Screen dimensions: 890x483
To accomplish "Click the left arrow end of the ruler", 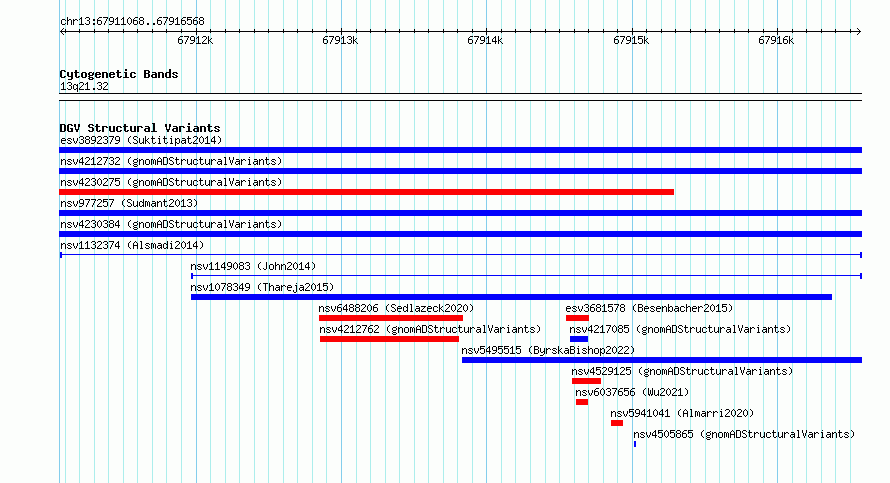I will [62, 31].
